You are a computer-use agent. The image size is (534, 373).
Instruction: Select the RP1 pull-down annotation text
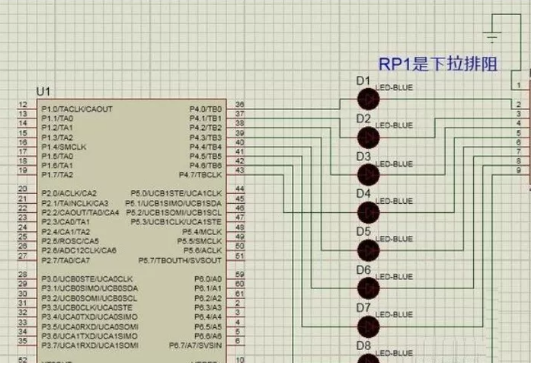438,64
